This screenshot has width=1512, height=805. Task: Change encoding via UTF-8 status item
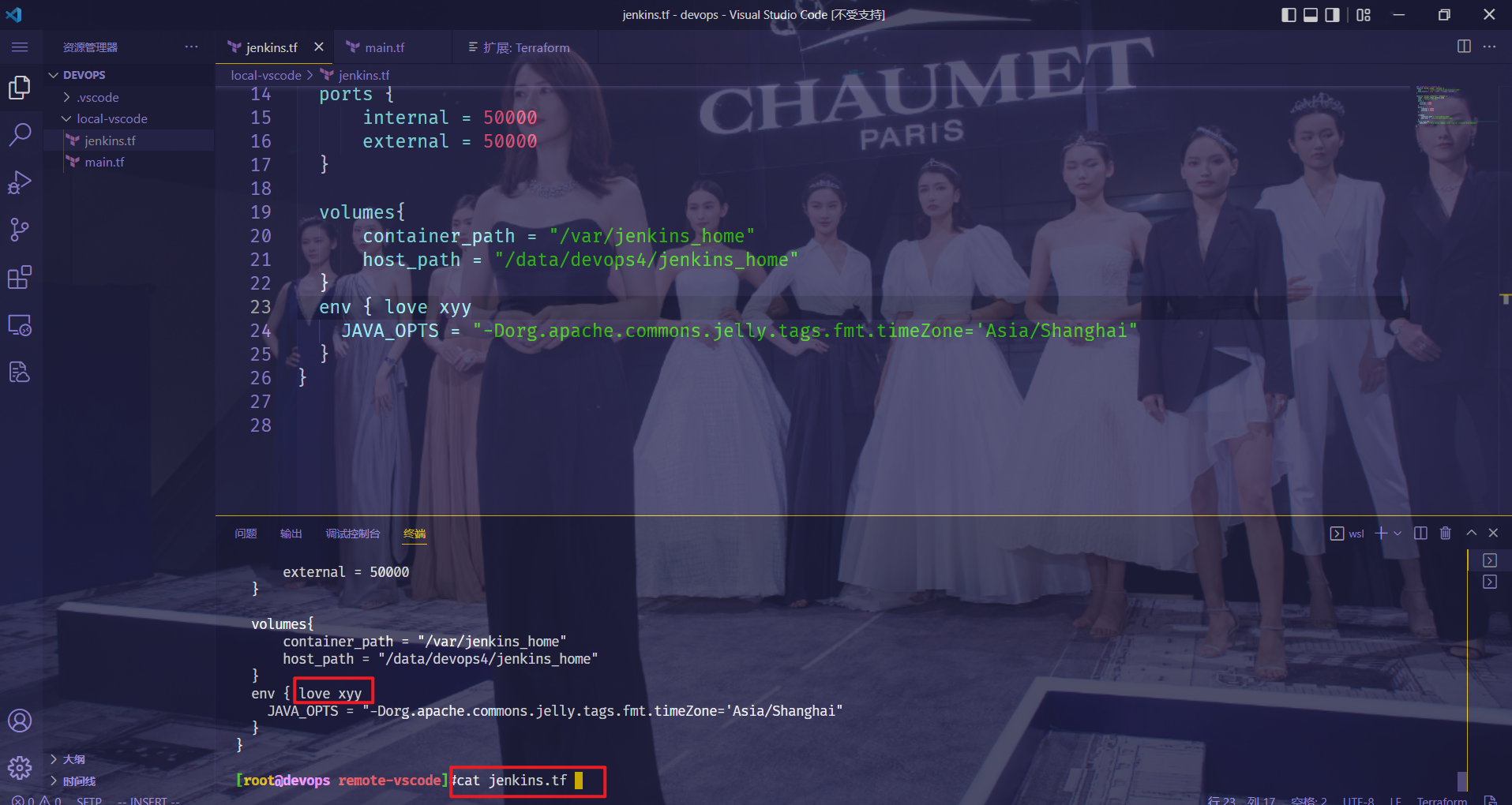[1358, 800]
